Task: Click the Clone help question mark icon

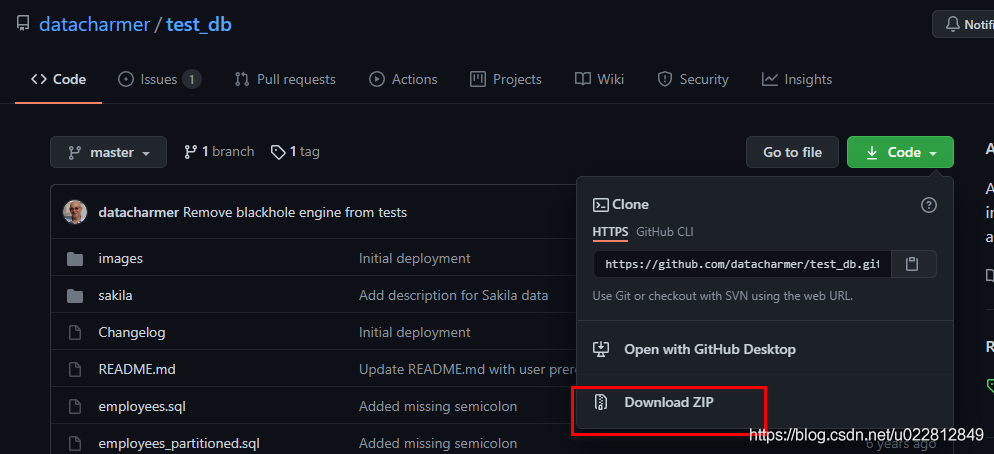Action: point(929,205)
